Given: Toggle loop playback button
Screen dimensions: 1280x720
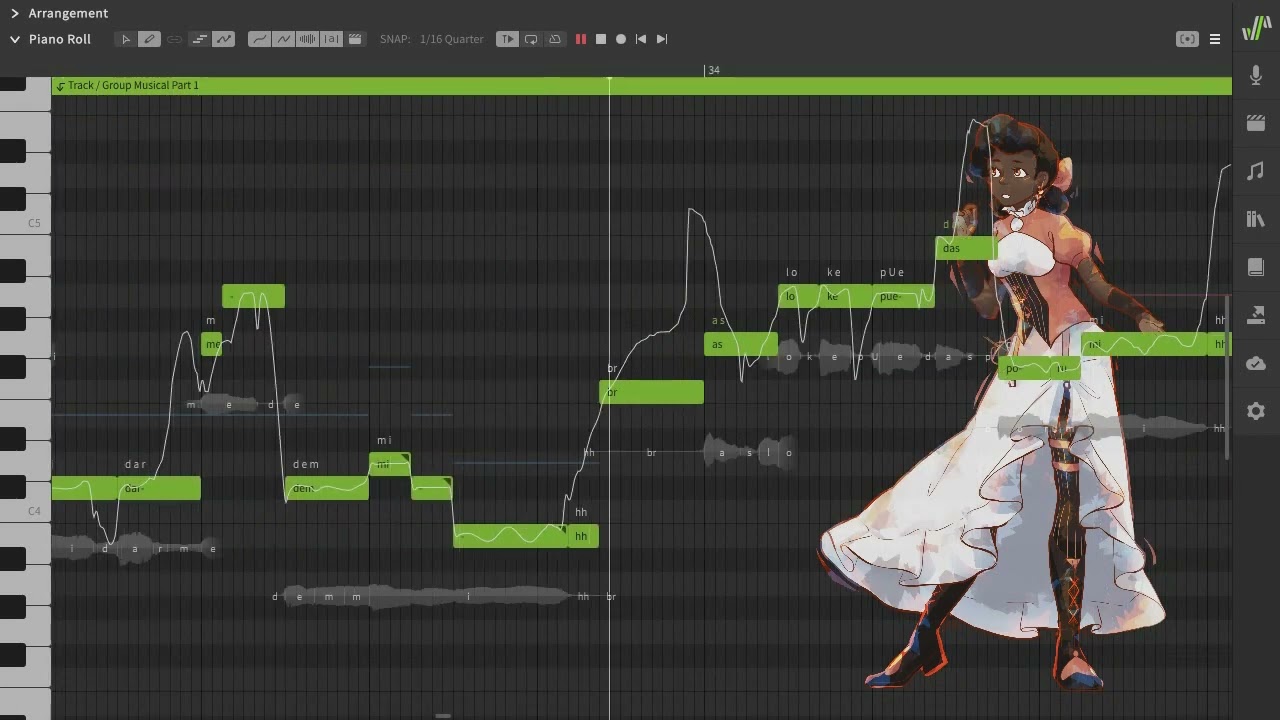Looking at the screenshot, I should [531, 39].
